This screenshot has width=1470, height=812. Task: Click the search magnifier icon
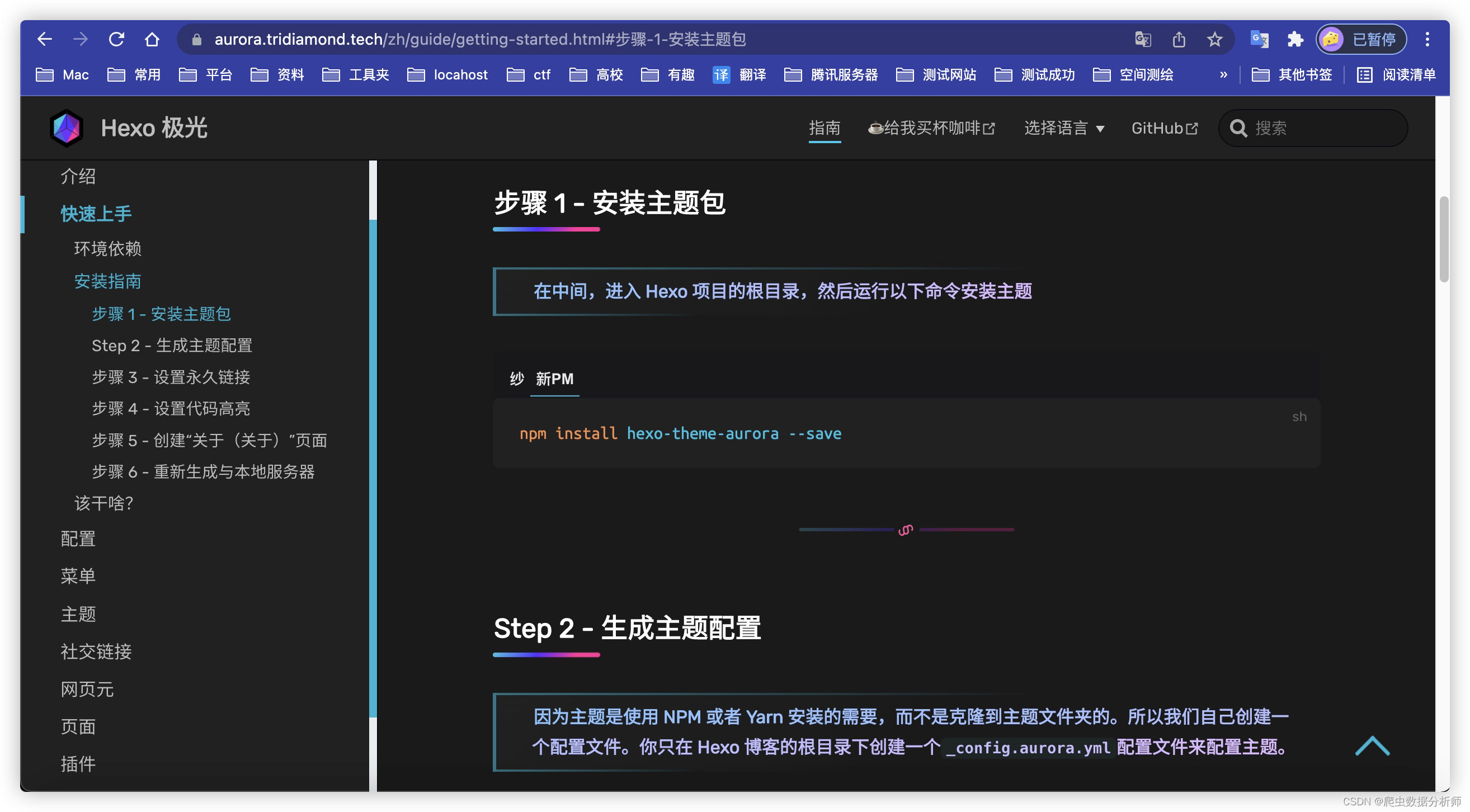1238,128
